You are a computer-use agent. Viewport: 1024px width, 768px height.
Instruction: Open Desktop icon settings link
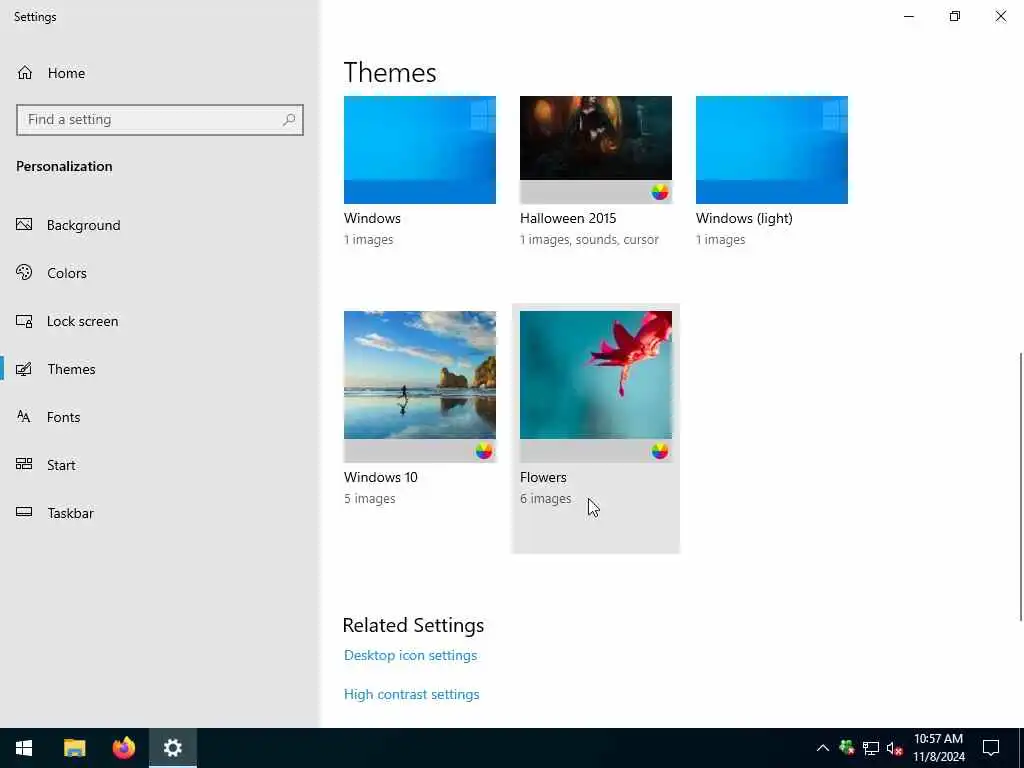pyautogui.click(x=410, y=655)
